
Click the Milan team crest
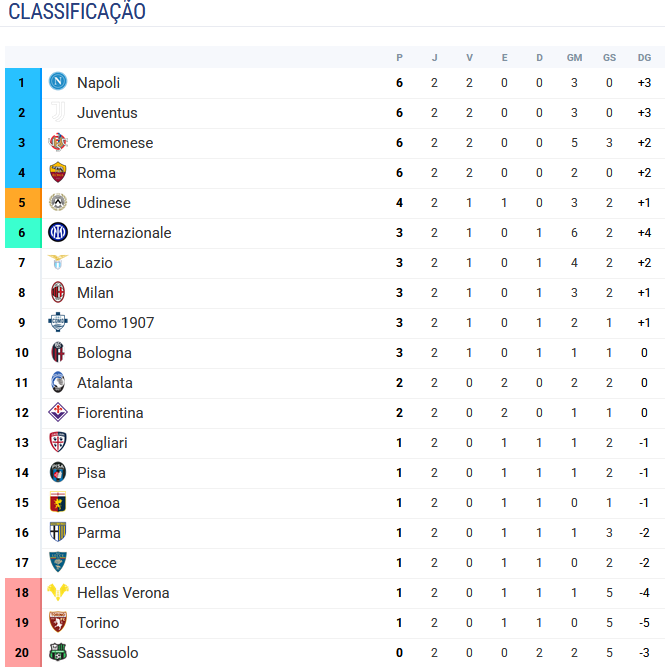(58, 292)
